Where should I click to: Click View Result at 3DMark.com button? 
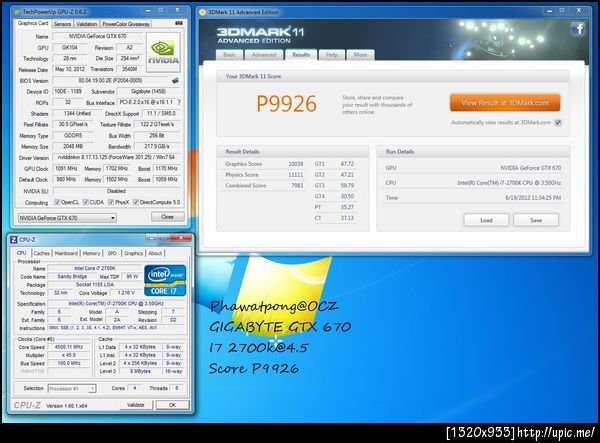click(x=505, y=103)
